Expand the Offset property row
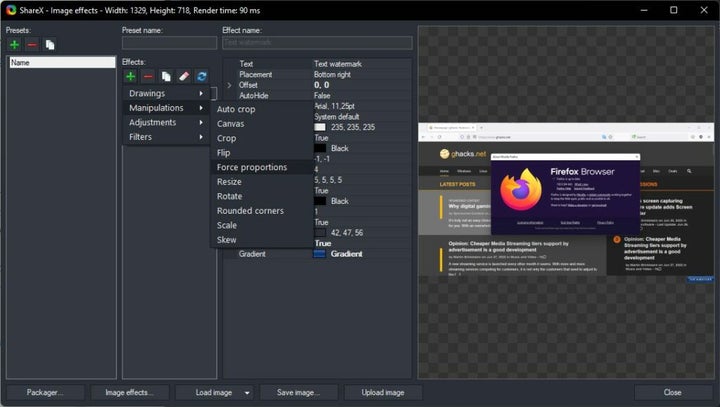Screen dimensions: 720x407 click(229, 85)
